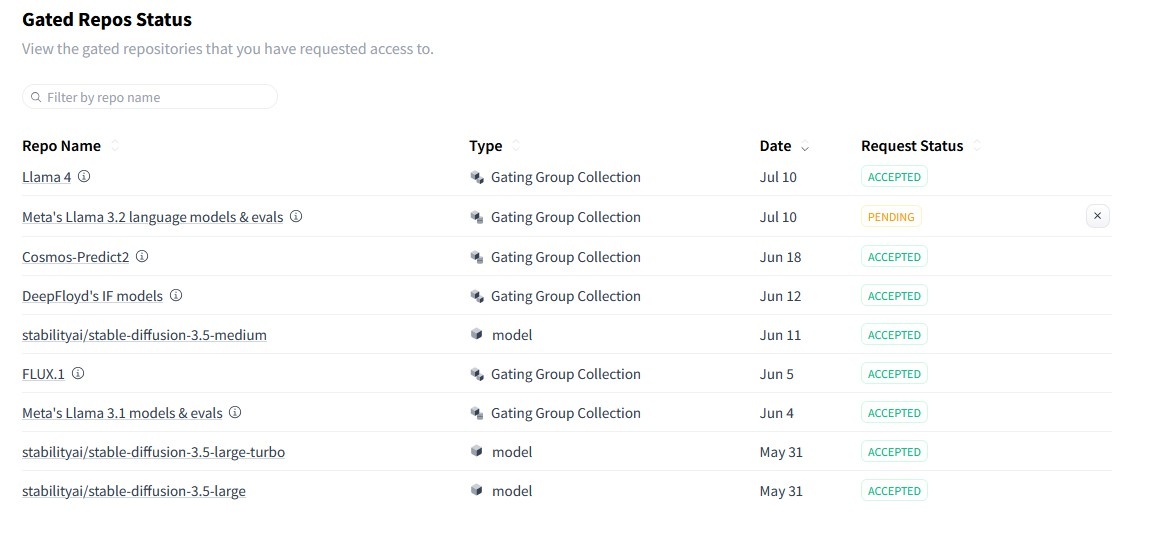The image size is (1151, 556).
Task: Focus the Filter by repo name field
Action: click(155, 98)
